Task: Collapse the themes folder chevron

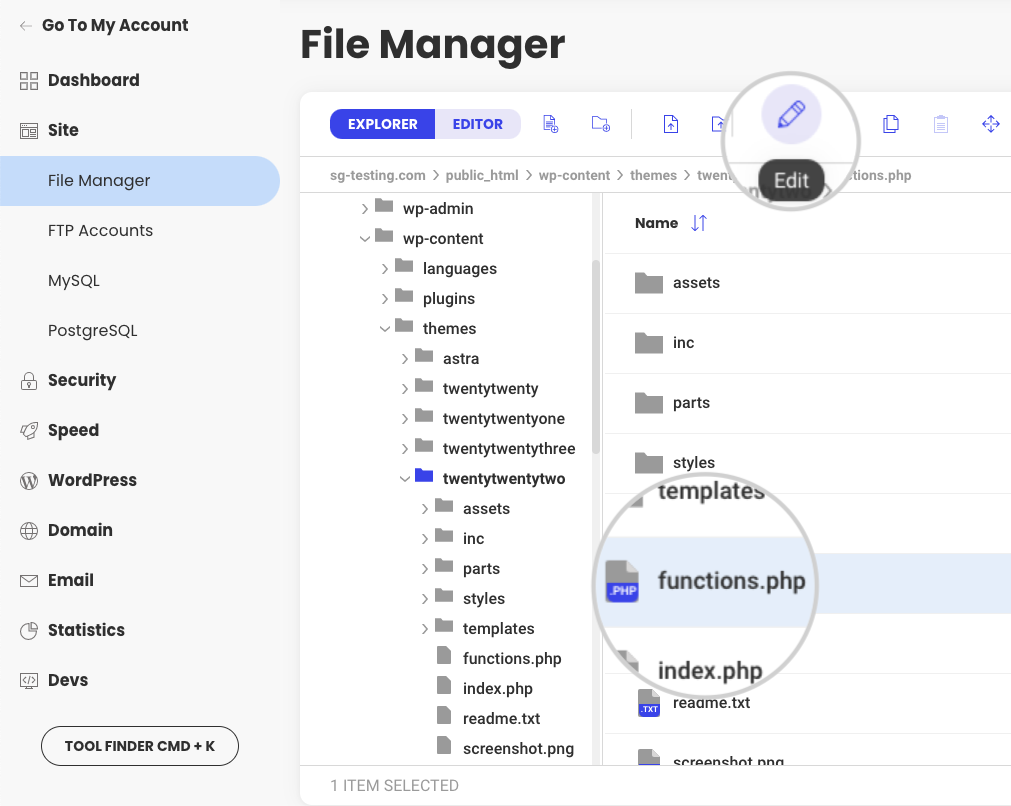Action: pyautogui.click(x=384, y=328)
